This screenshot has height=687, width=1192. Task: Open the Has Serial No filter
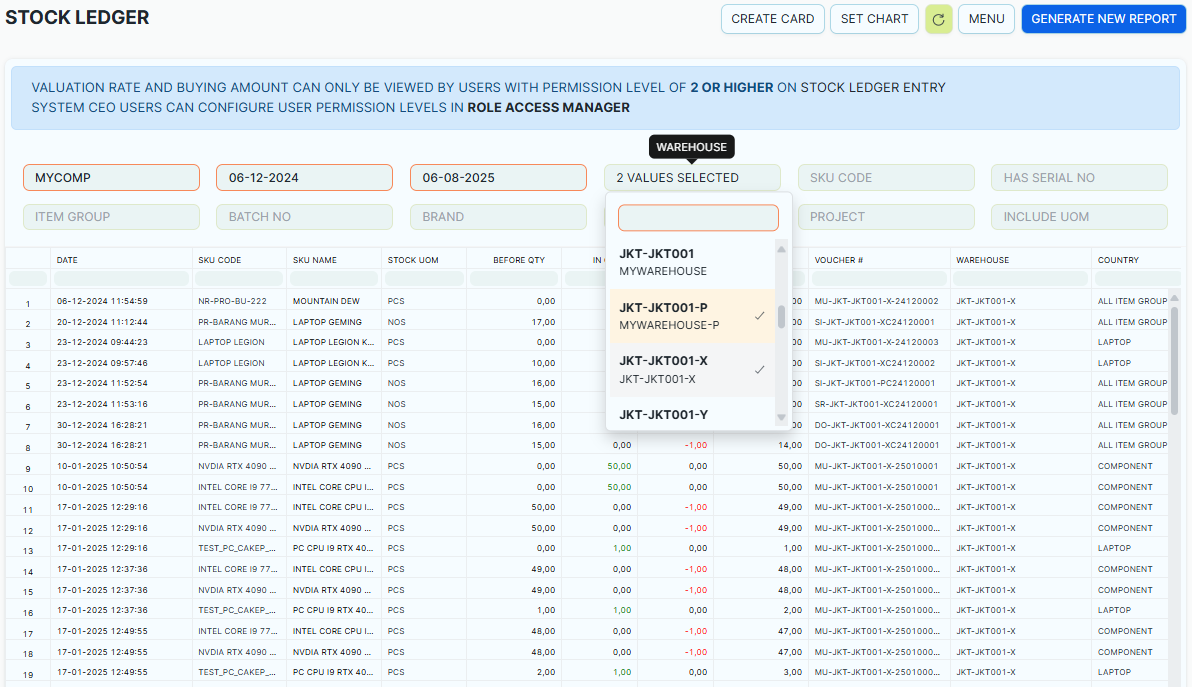point(1079,178)
